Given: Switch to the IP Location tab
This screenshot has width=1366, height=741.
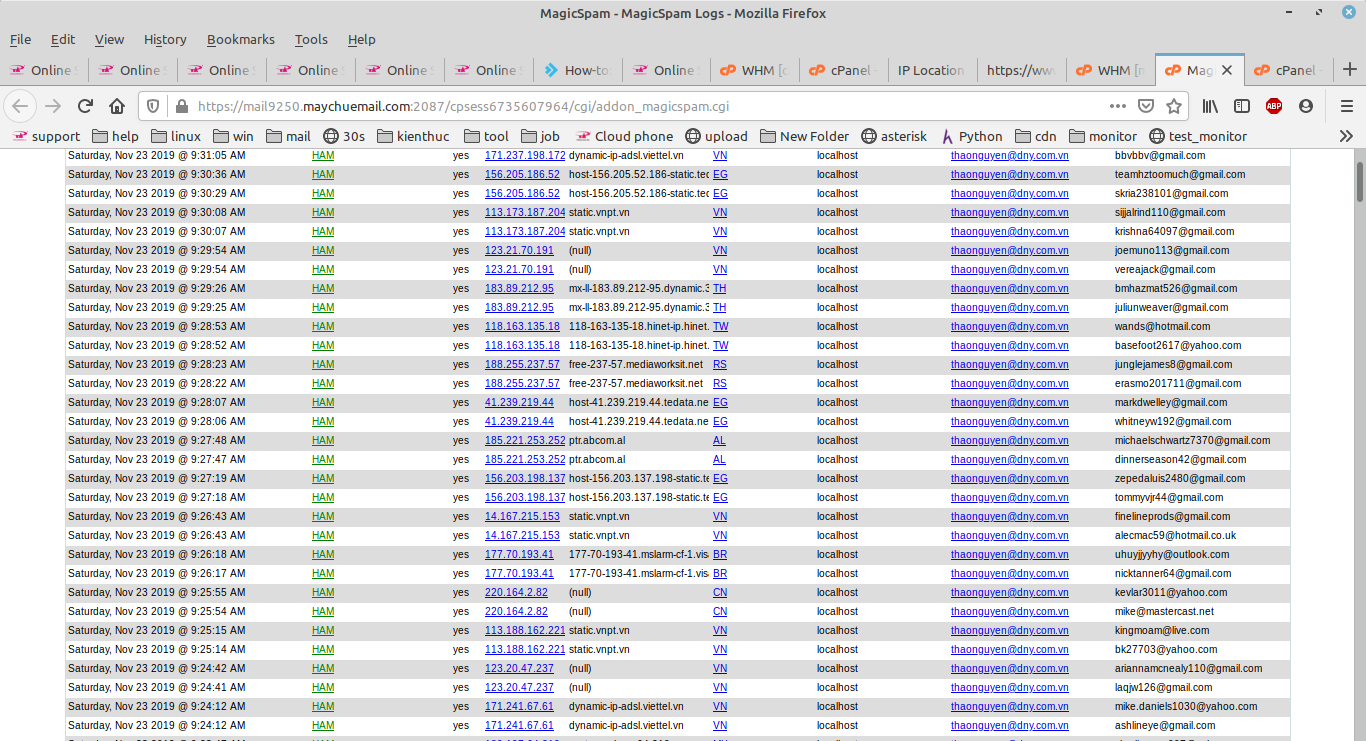Looking at the screenshot, I should click(x=931, y=70).
